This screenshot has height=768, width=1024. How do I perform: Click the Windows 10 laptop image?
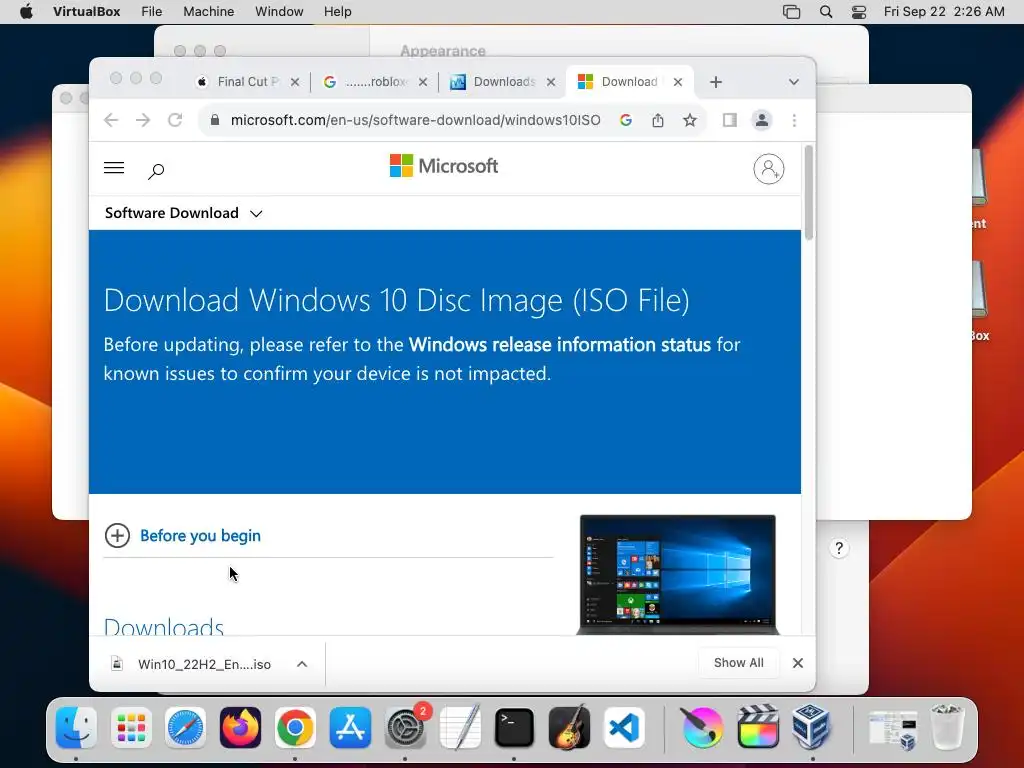coord(678,575)
